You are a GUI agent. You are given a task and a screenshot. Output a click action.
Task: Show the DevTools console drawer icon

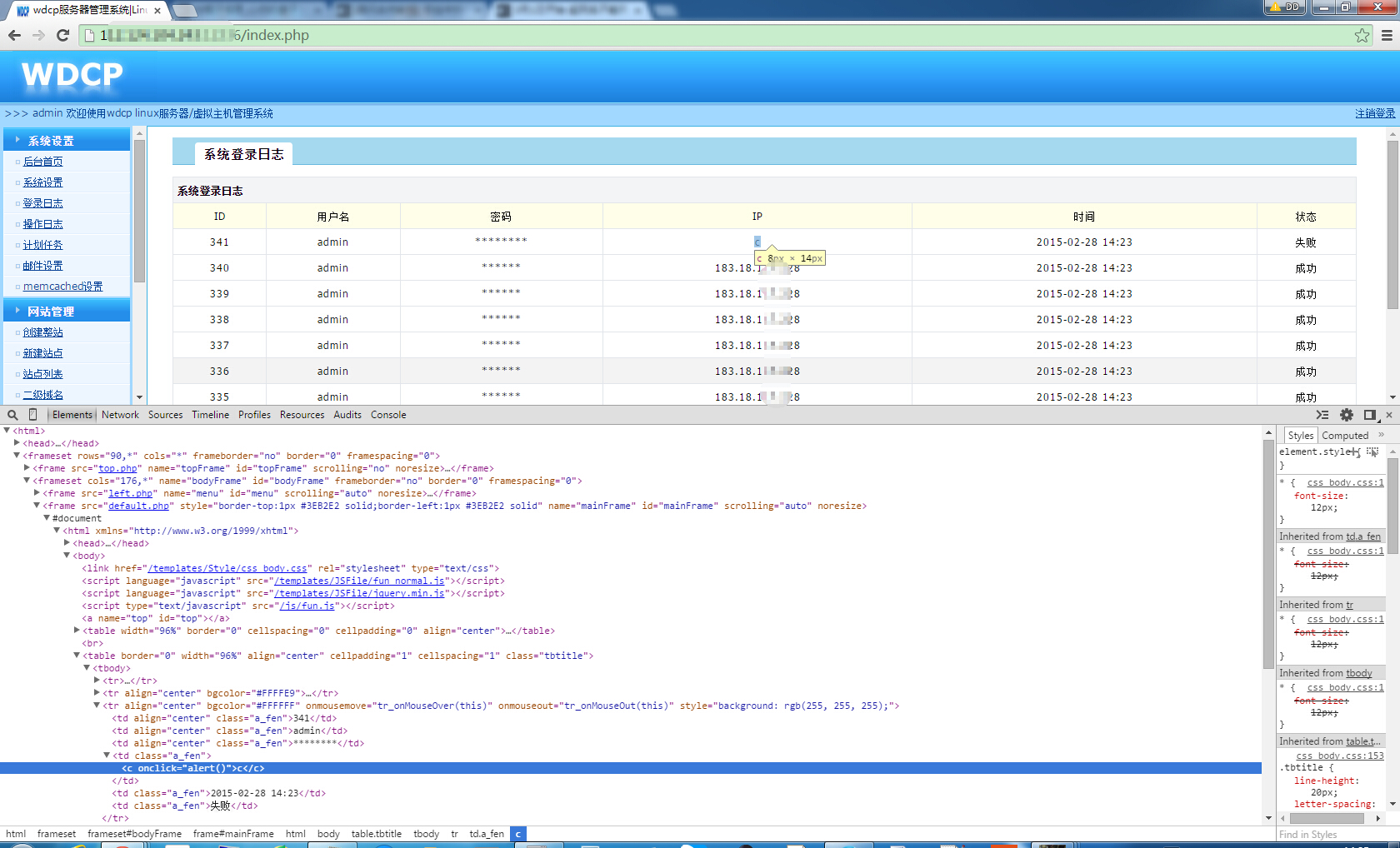point(1322,415)
